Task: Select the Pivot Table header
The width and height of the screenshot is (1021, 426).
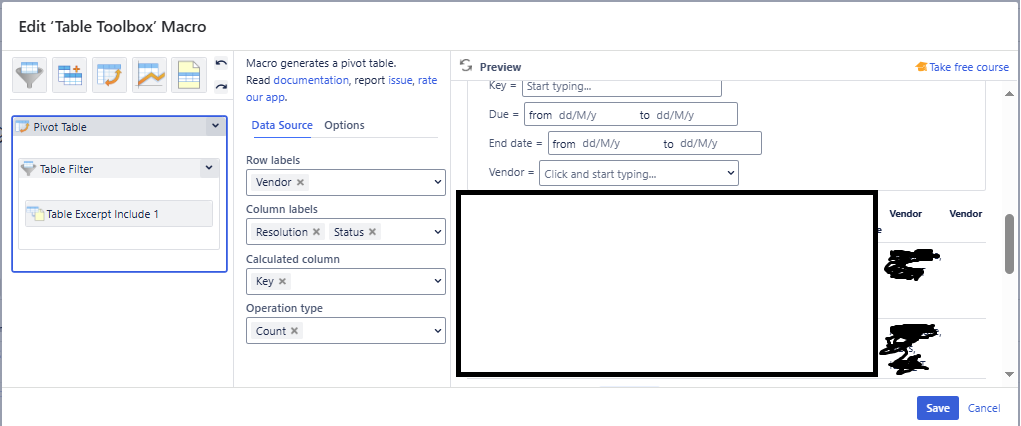Action: coord(119,126)
